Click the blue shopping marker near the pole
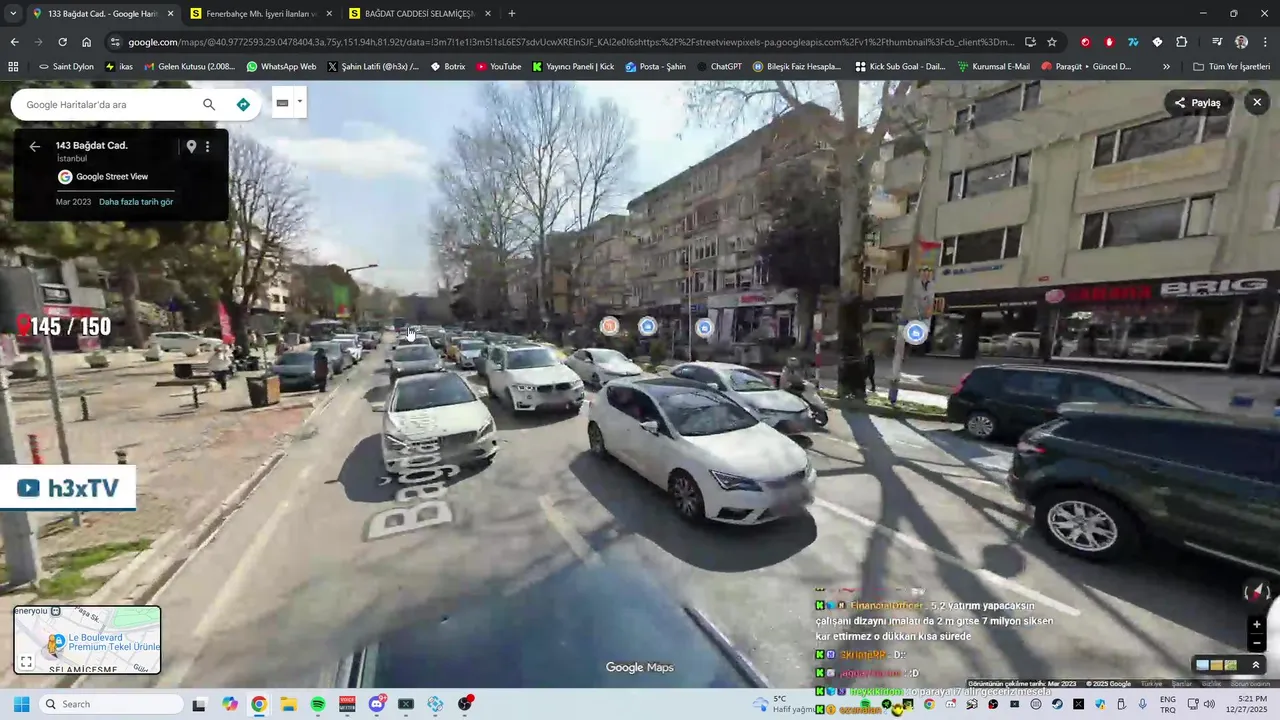The image size is (1280, 720). pyautogui.click(x=916, y=332)
